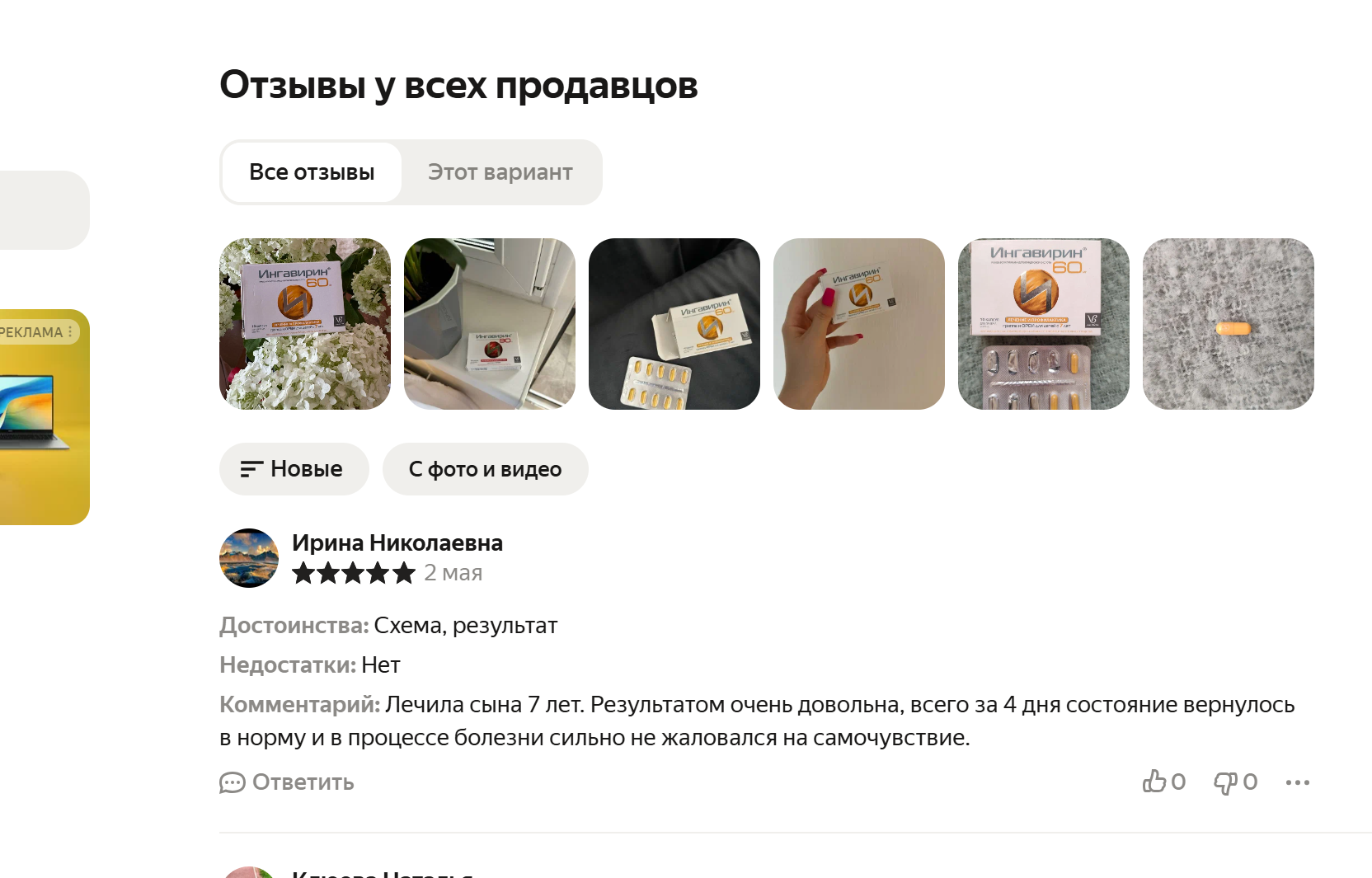Open photo of box with capsule blister on dark fabric
Image resolution: width=1372 pixels, height=878 pixels.
click(x=674, y=324)
